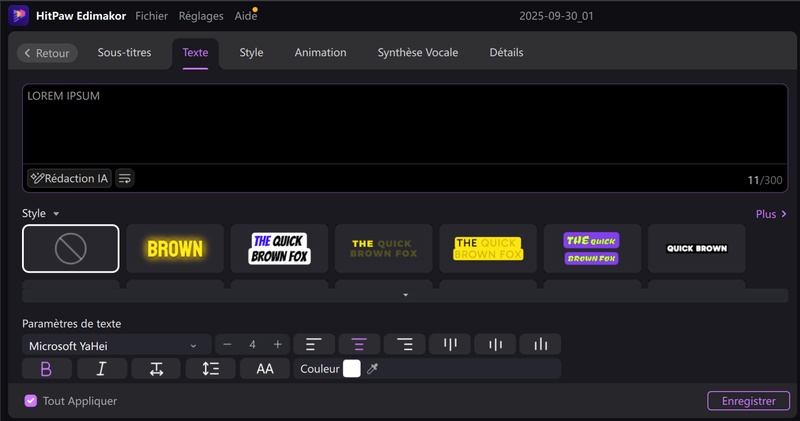Pick a color with the eyedropper tool
This screenshot has width=800, height=421.
pyautogui.click(x=373, y=369)
